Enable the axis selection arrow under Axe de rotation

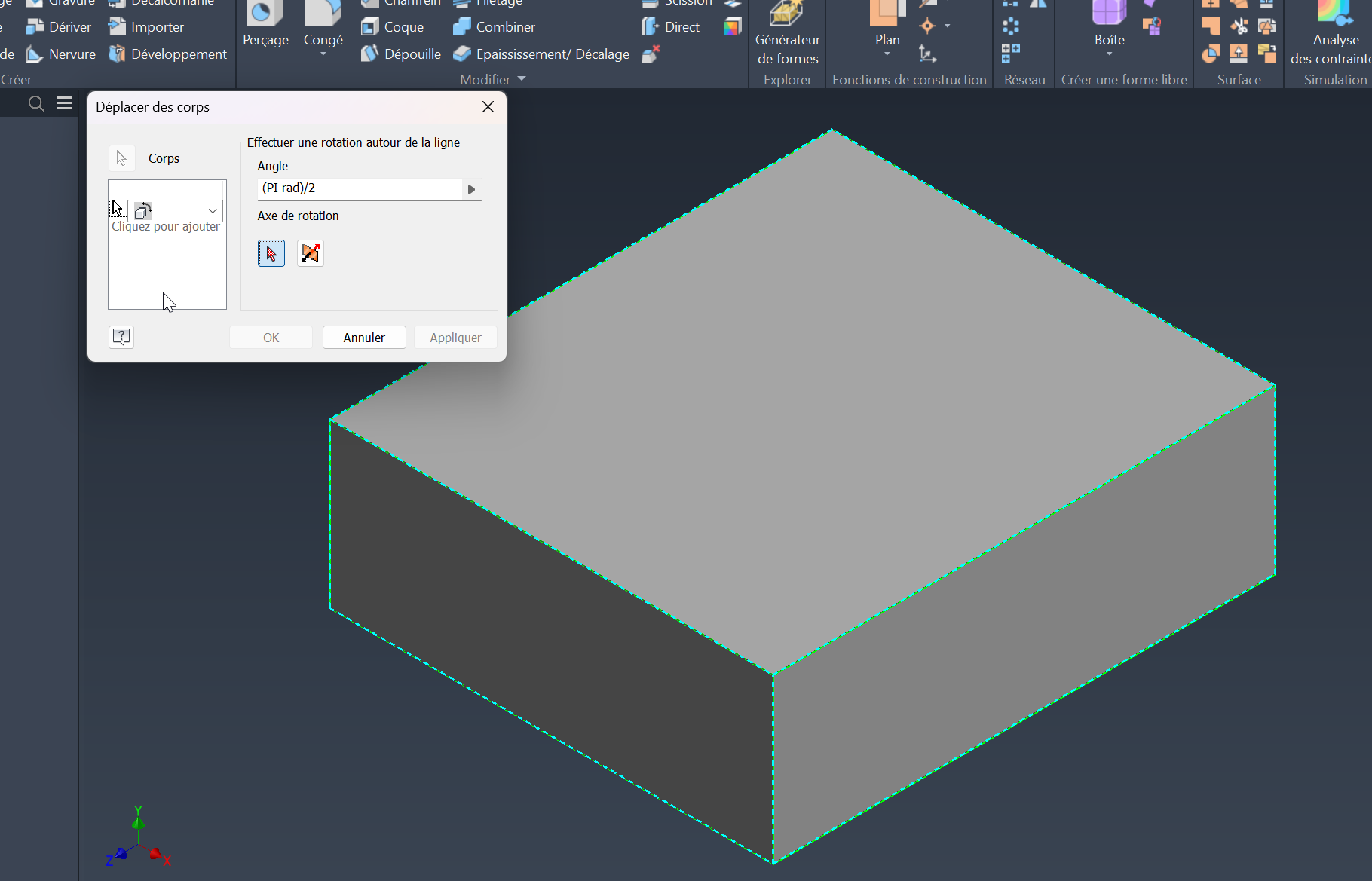pyautogui.click(x=271, y=253)
